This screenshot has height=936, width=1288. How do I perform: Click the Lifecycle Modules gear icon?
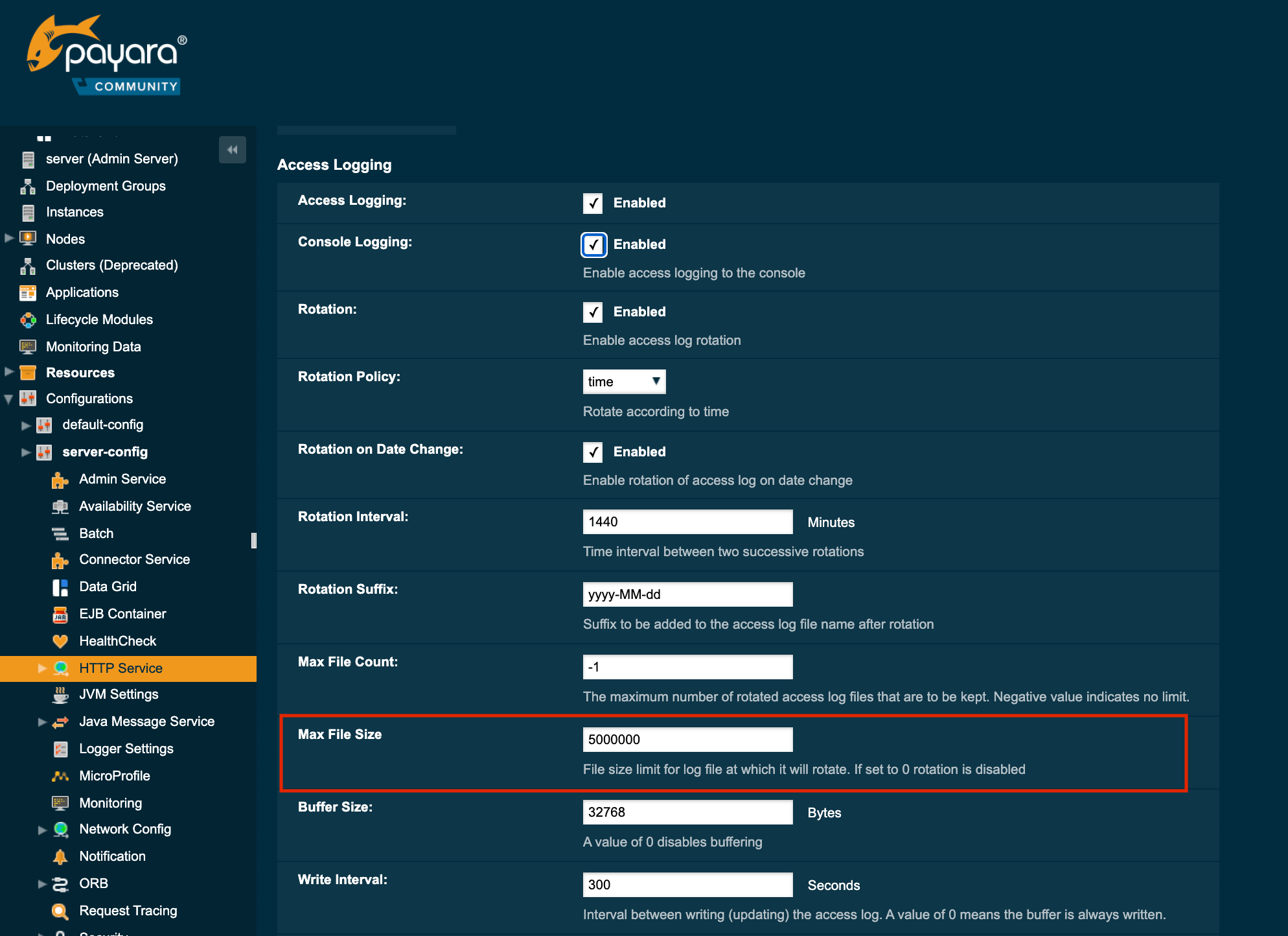point(28,319)
